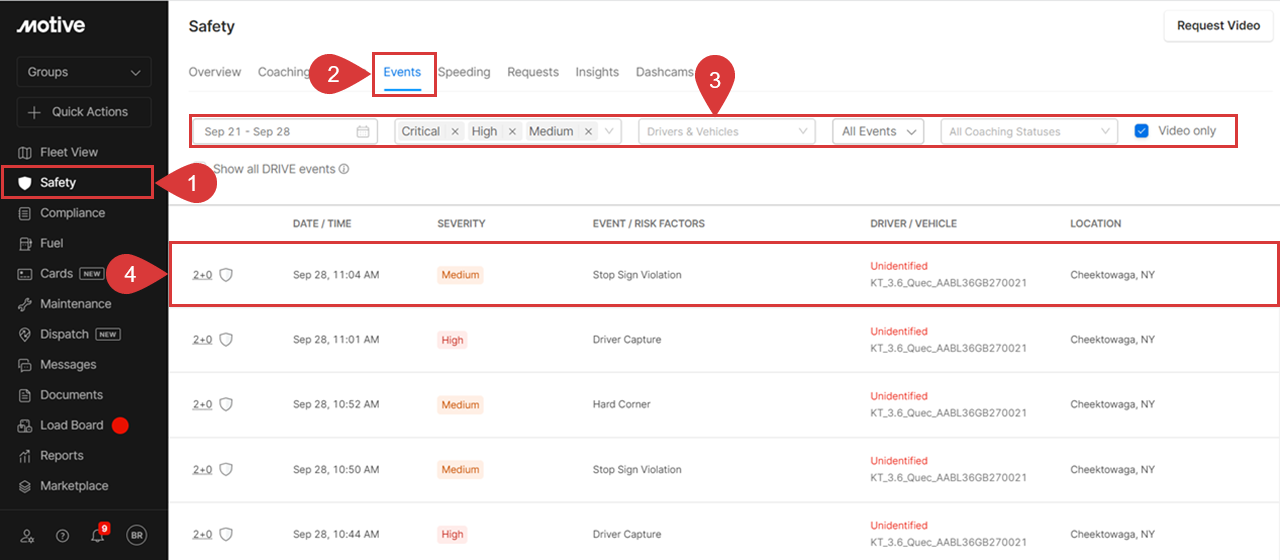Click the Dispatch icon in sidebar
The image size is (1280, 560).
pyautogui.click(x=26, y=334)
